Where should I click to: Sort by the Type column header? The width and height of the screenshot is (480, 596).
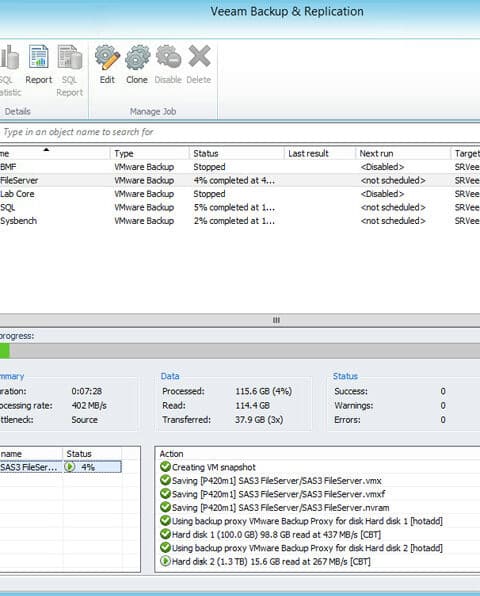(149, 154)
